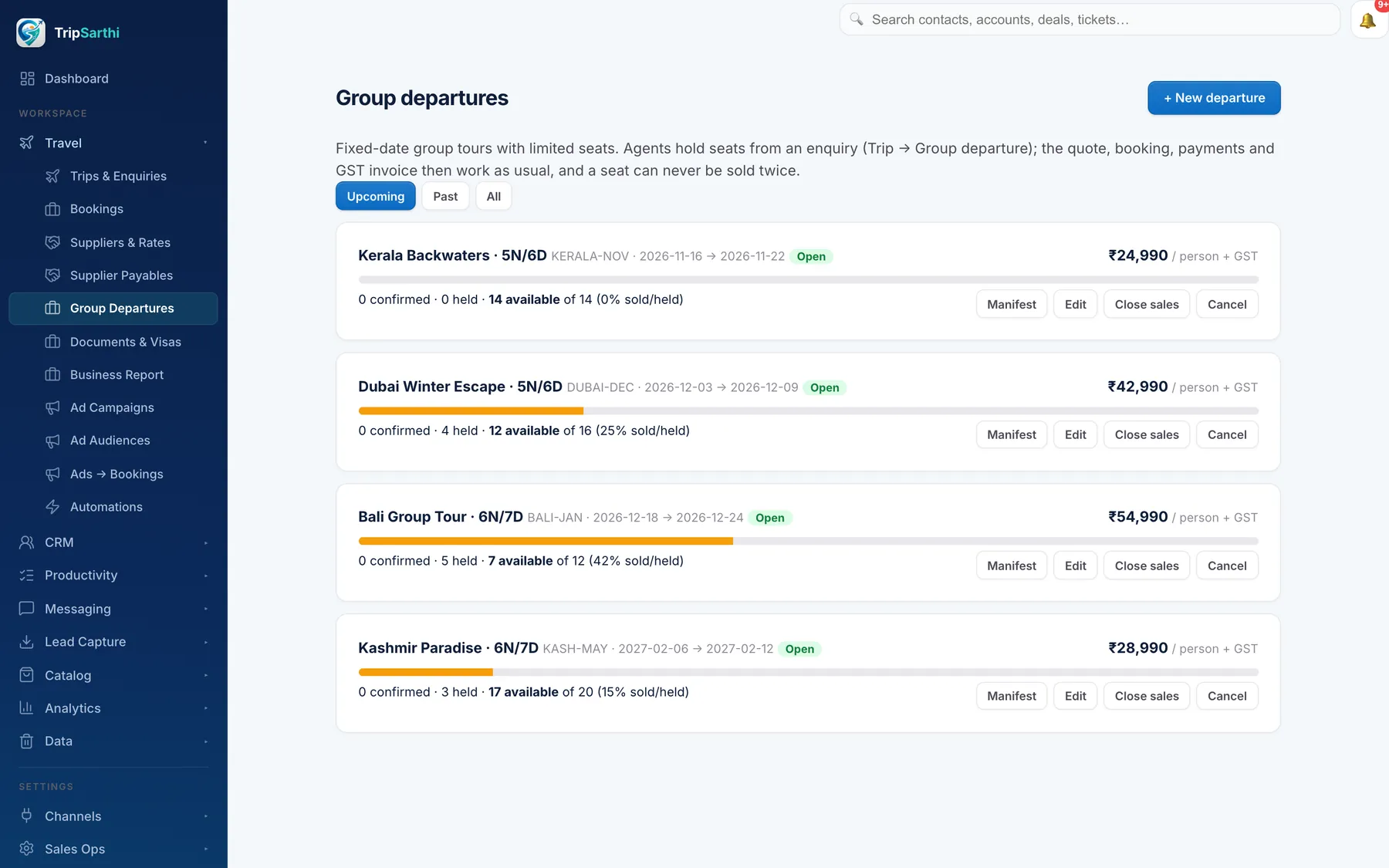Close sales for Bali Group Tour

1147,566
